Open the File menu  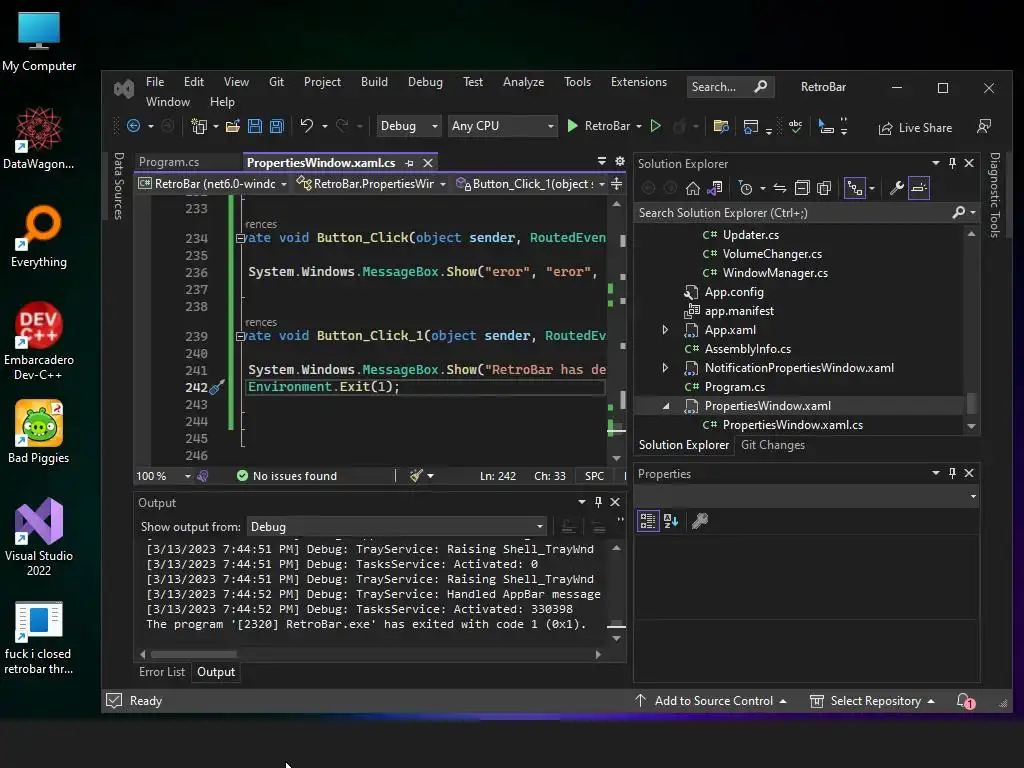(x=155, y=82)
